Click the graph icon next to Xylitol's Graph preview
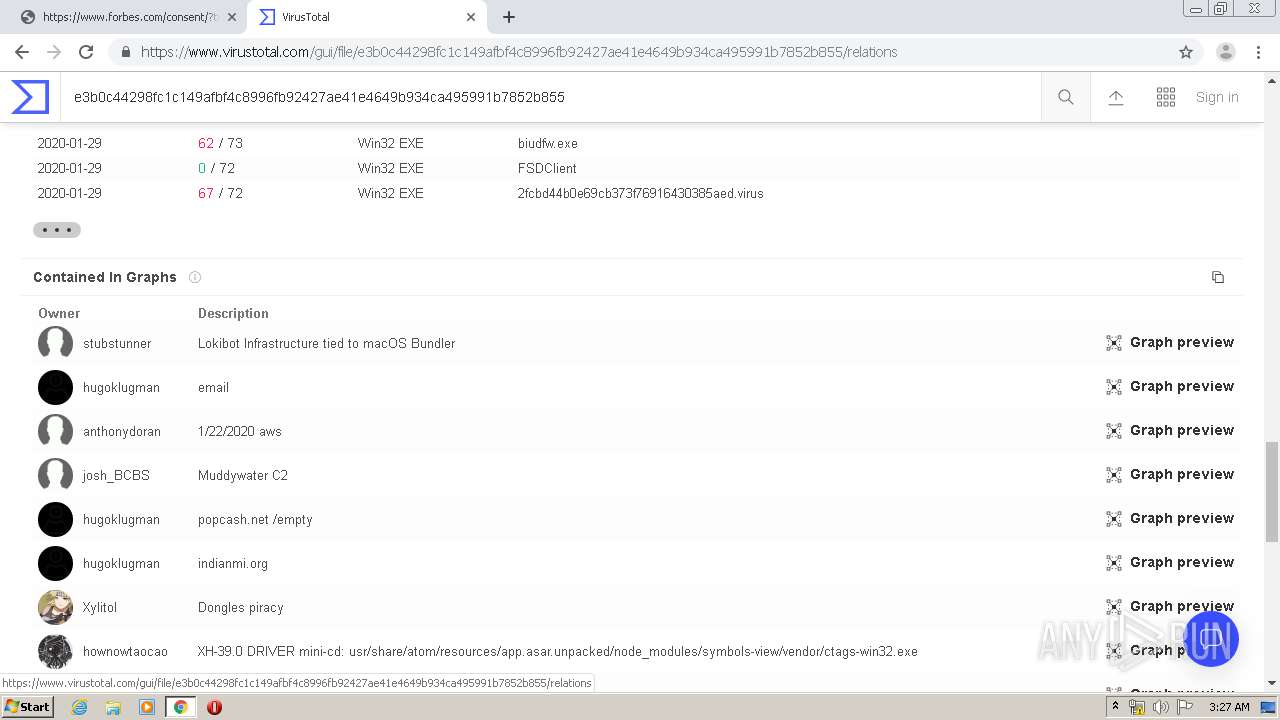The width and height of the screenshot is (1280, 720). (x=1114, y=607)
